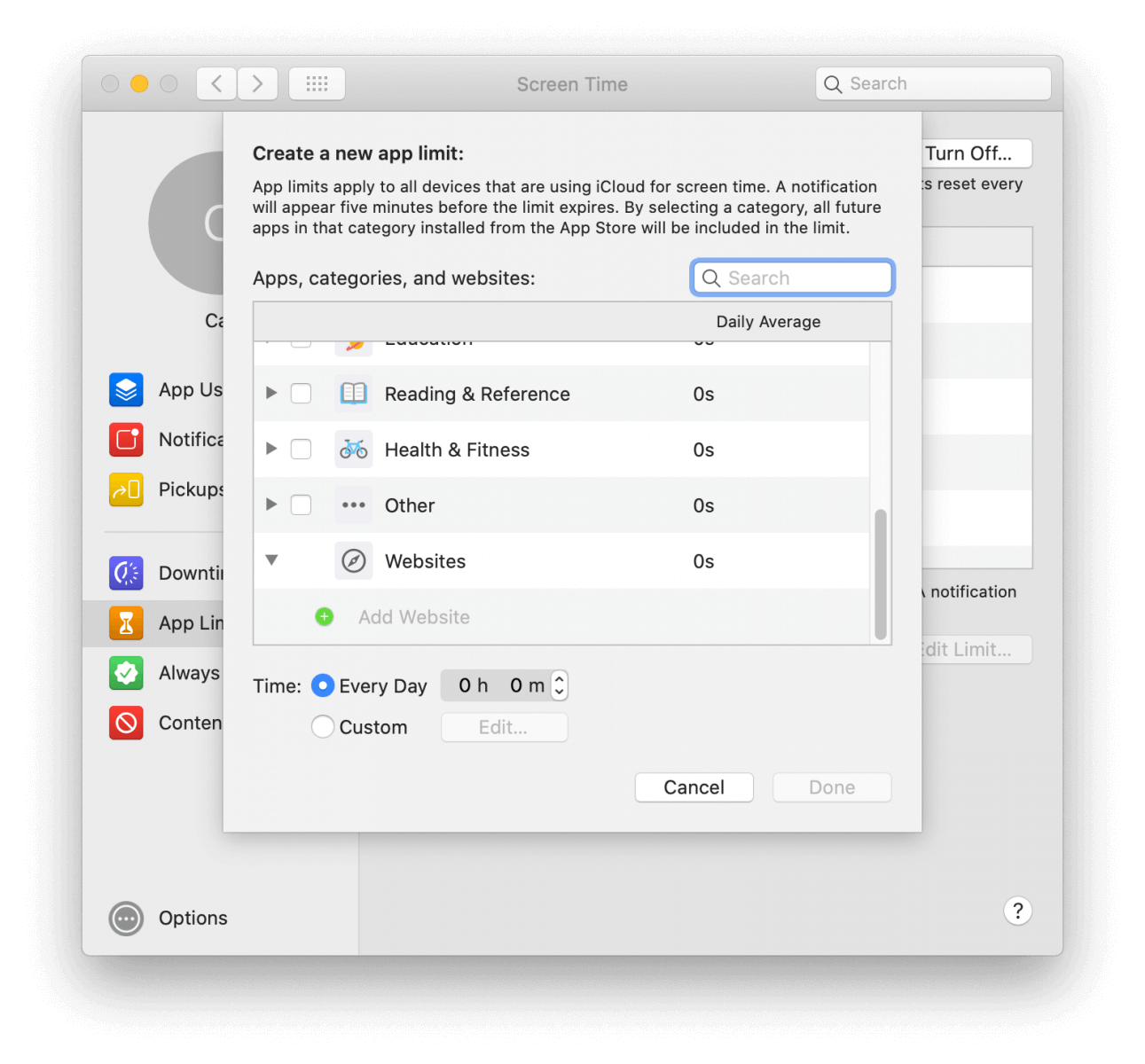The height and width of the screenshot is (1064, 1145).
Task: Open the Notifications sidebar icon
Action: 126,439
